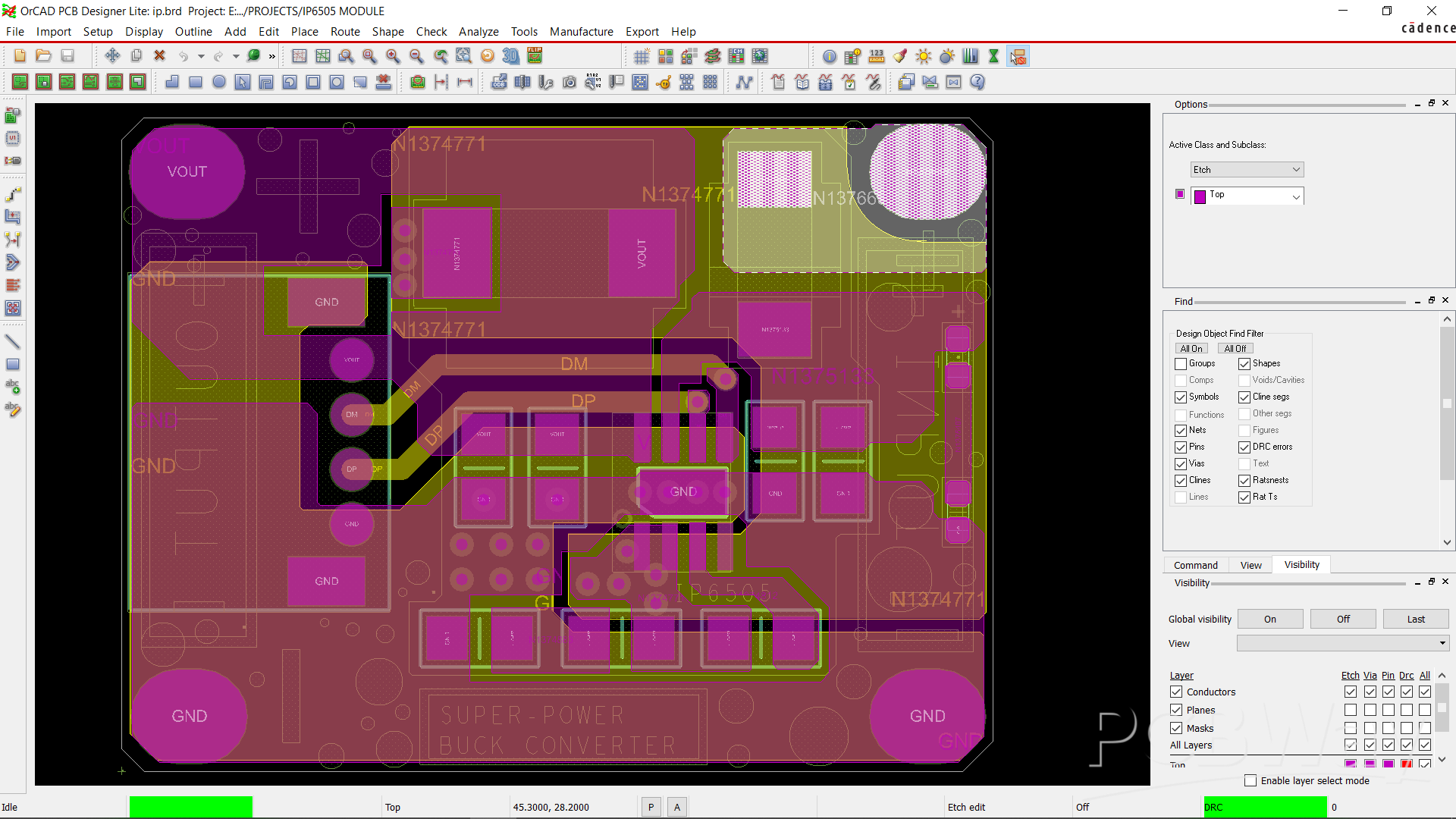Toggle the Groups checkbox in Find filter
1456x819 pixels.
point(1181,364)
